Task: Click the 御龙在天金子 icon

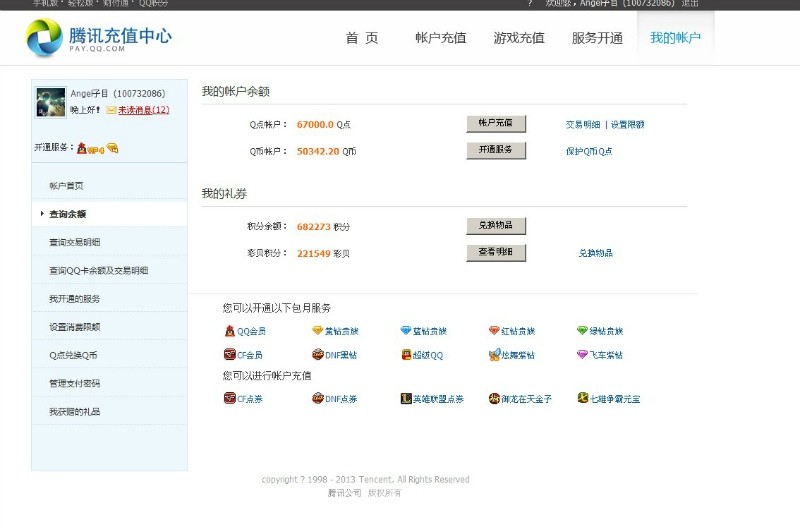Action: [x=494, y=398]
